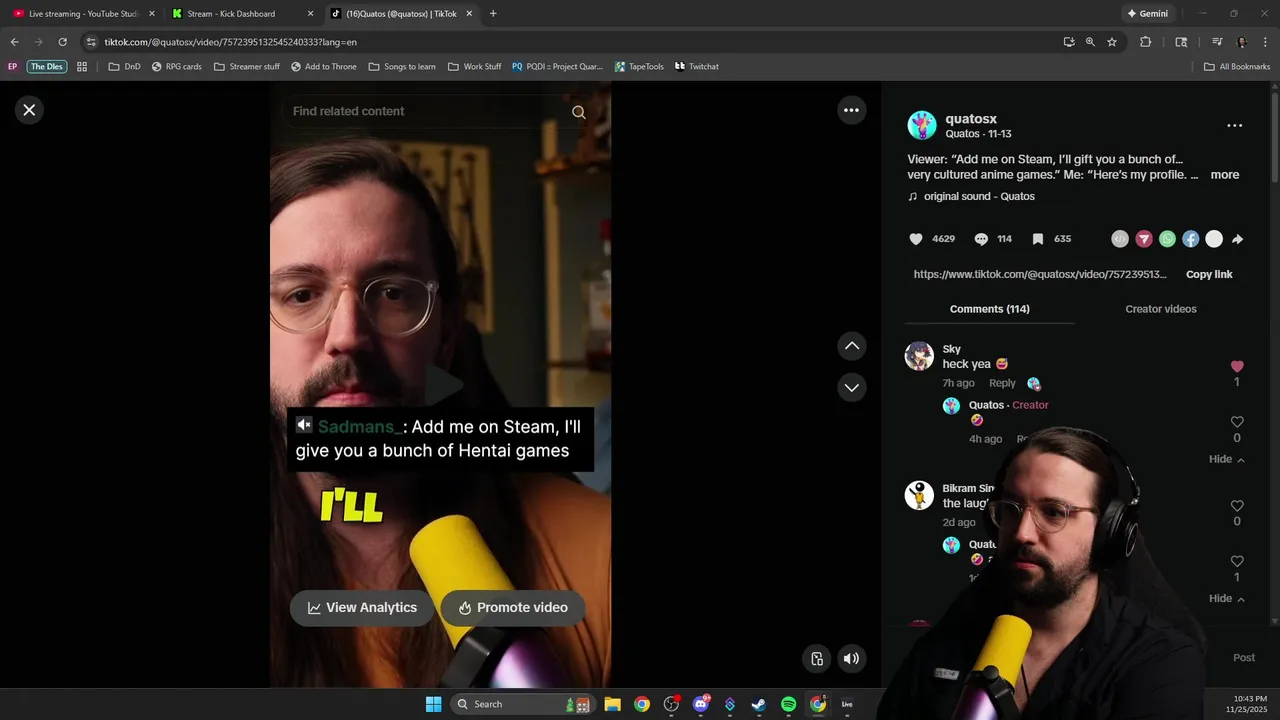
Task: Open the Streamer stuff bookmarks folder
Action: click(247, 67)
